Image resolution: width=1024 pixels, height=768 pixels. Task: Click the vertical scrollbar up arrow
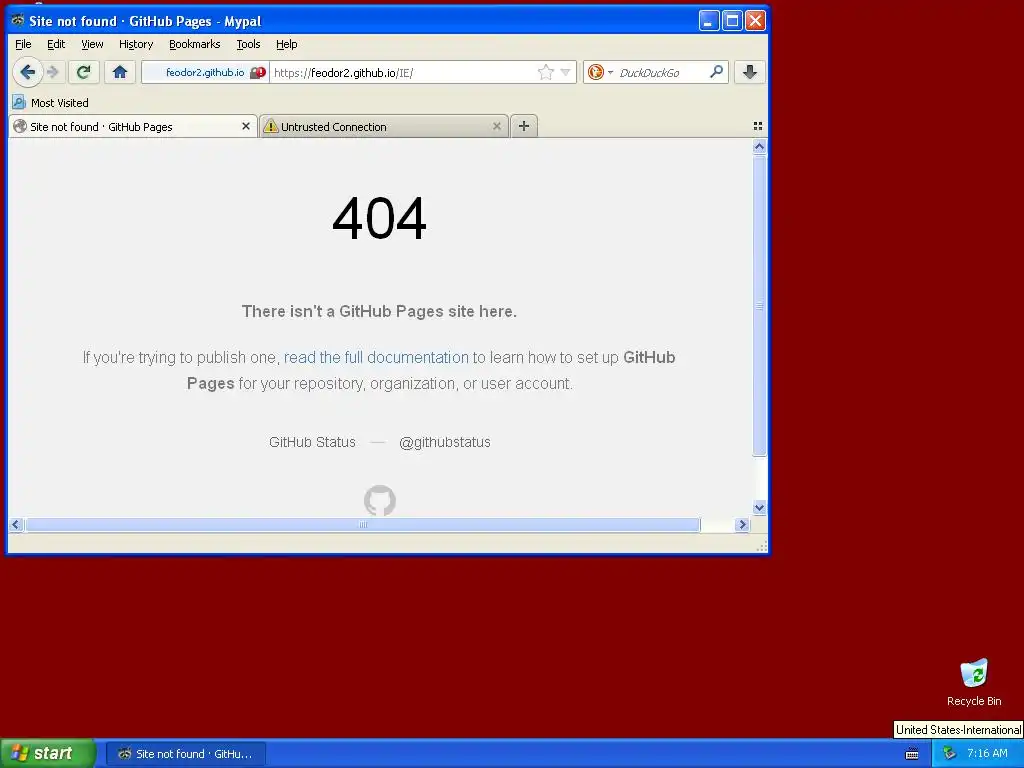(x=759, y=147)
